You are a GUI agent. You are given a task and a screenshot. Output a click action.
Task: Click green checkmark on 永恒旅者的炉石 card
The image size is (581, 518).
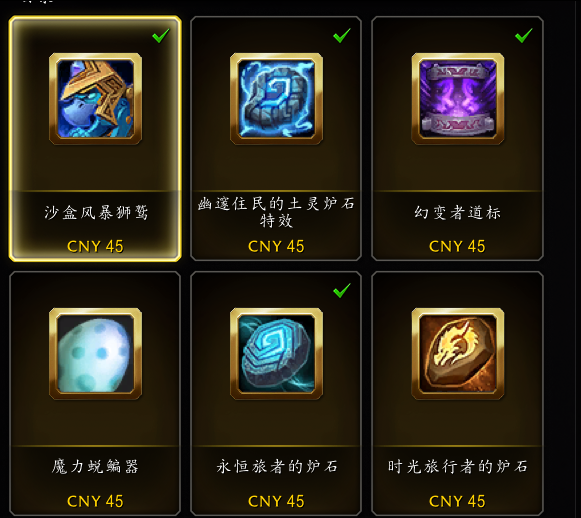[342, 290]
